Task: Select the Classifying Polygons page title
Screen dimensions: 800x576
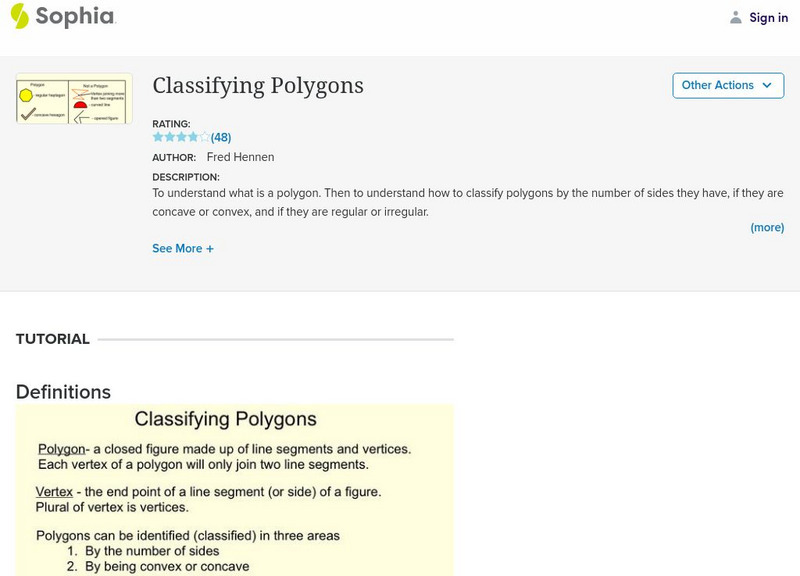Action: pos(258,86)
